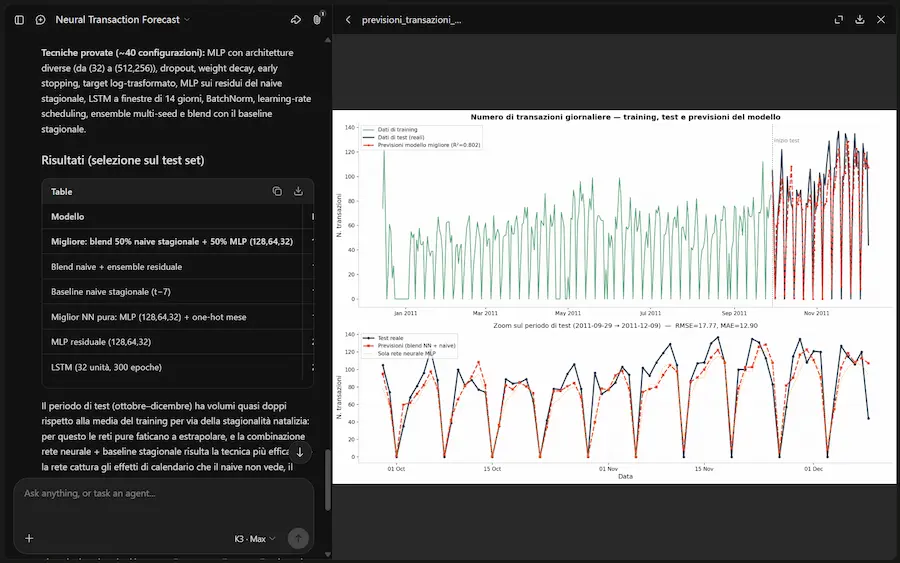Jump to bottom of conversation
900x563 pixels.
[300, 452]
